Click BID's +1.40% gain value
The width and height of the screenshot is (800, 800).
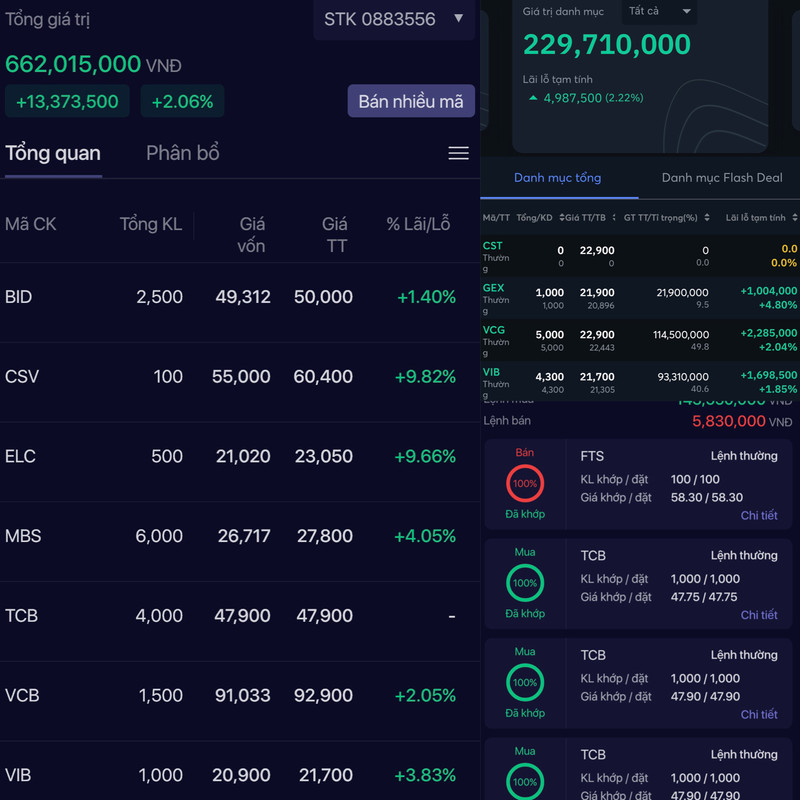pos(426,297)
